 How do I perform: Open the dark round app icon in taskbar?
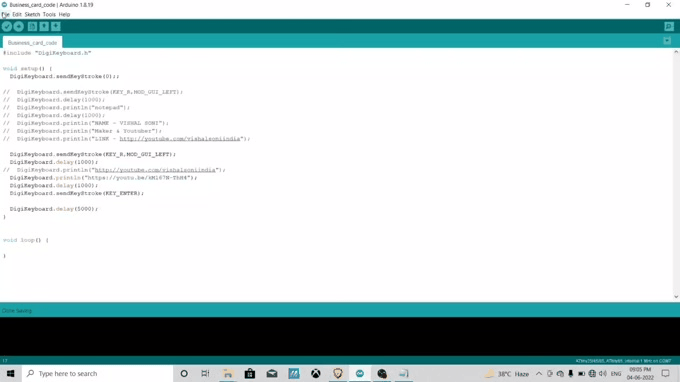pos(382,373)
